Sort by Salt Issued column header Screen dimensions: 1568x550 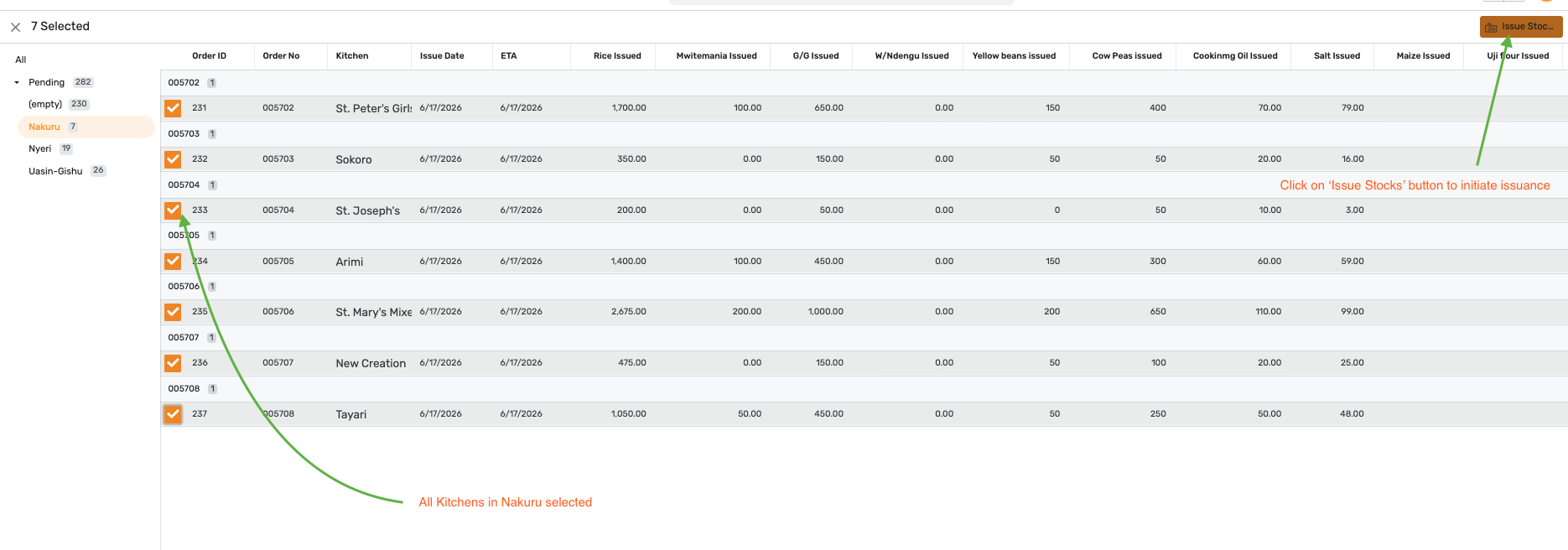click(1337, 56)
